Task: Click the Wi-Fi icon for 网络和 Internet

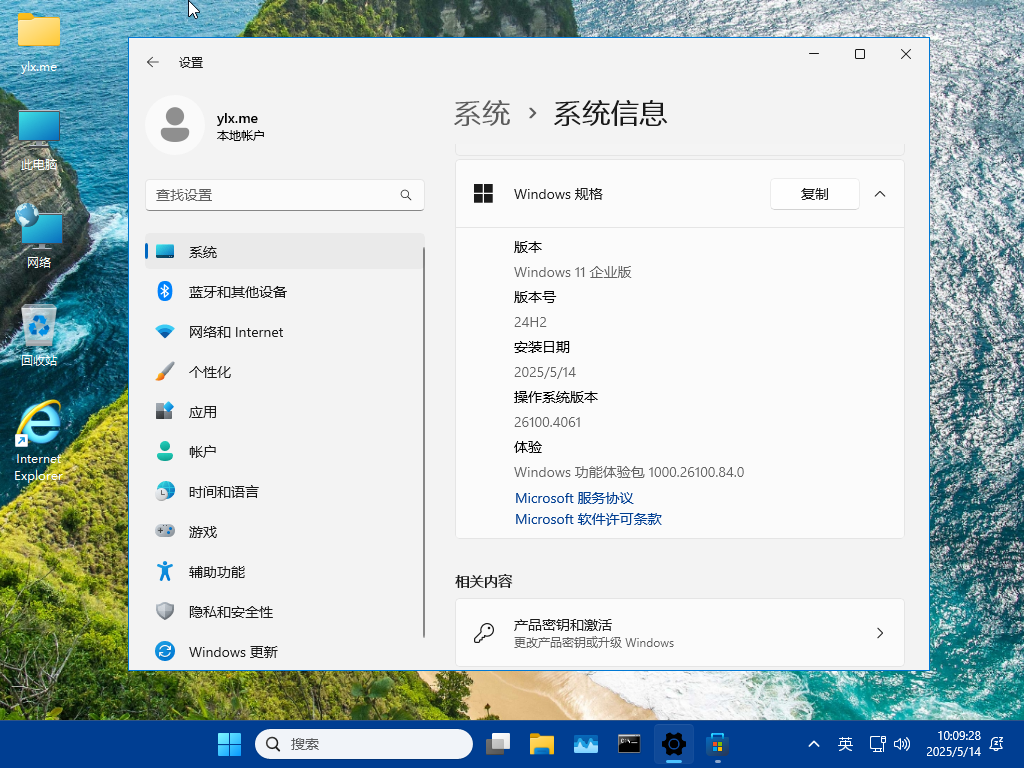Action: tap(165, 332)
